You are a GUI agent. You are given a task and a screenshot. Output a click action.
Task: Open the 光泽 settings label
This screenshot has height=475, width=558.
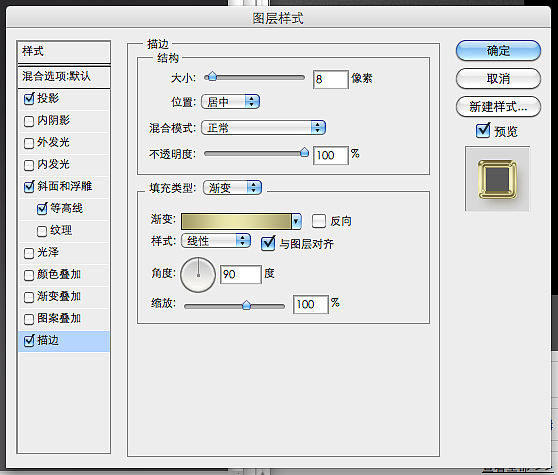pos(48,252)
